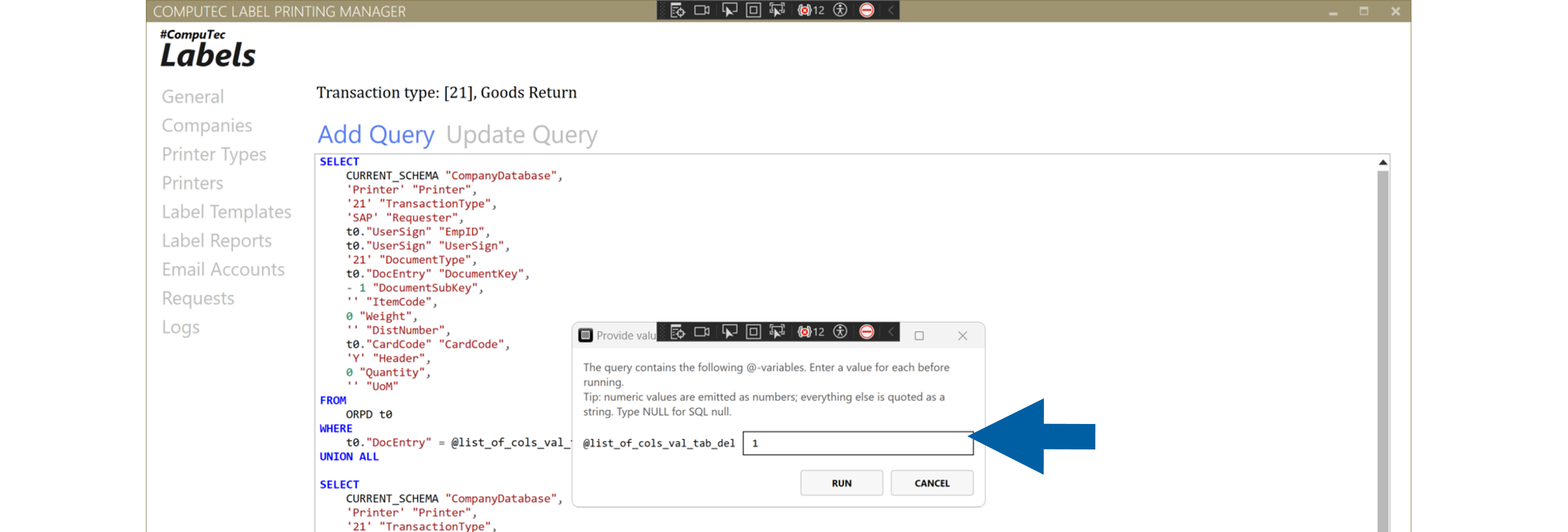The image size is (1568, 532).
Task: Click red no-entry icon in the dialog toolbar
Action: 867,332
